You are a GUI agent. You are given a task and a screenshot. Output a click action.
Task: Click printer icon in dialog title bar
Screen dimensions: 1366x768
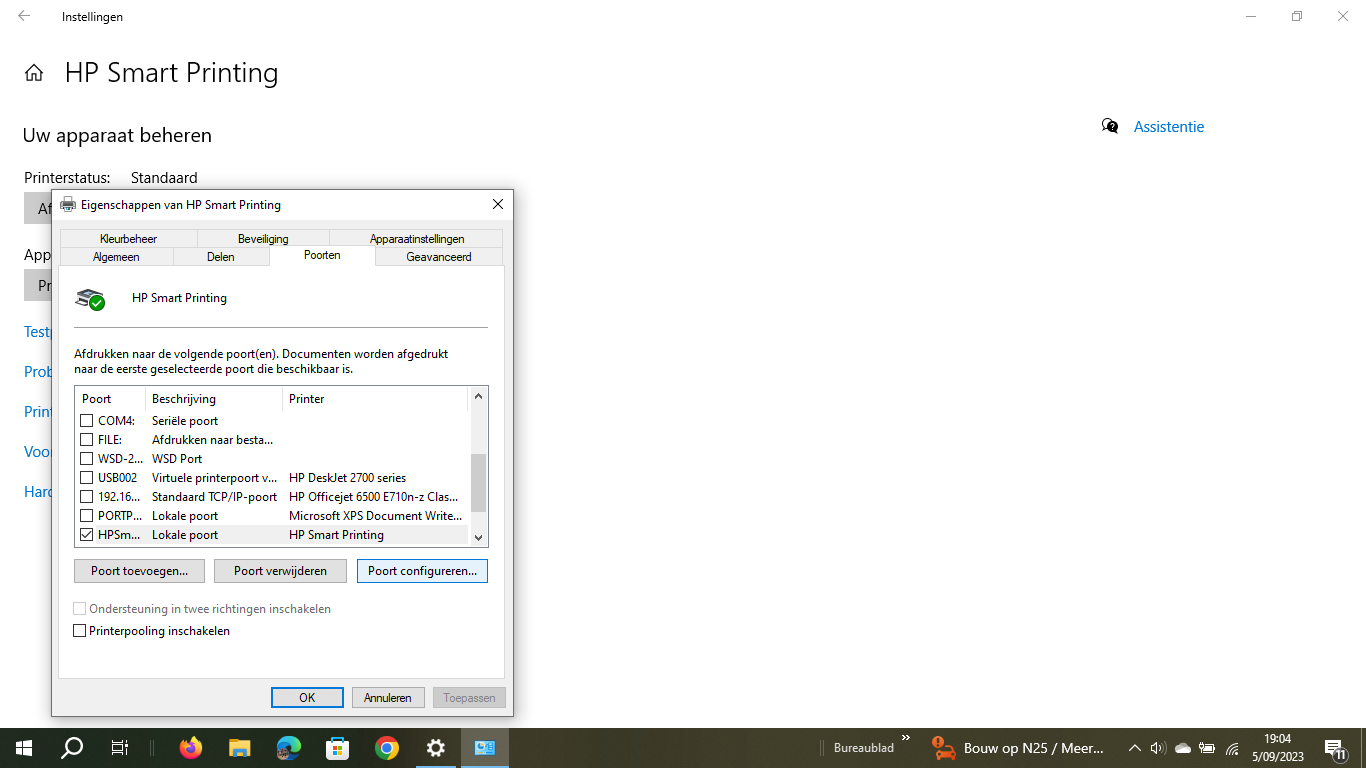point(68,204)
